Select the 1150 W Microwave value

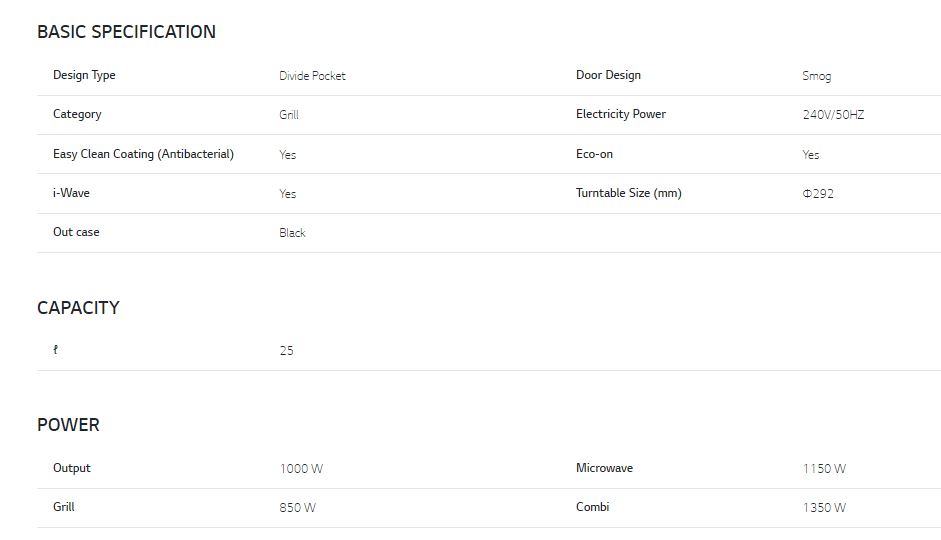[x=823, y=469]
